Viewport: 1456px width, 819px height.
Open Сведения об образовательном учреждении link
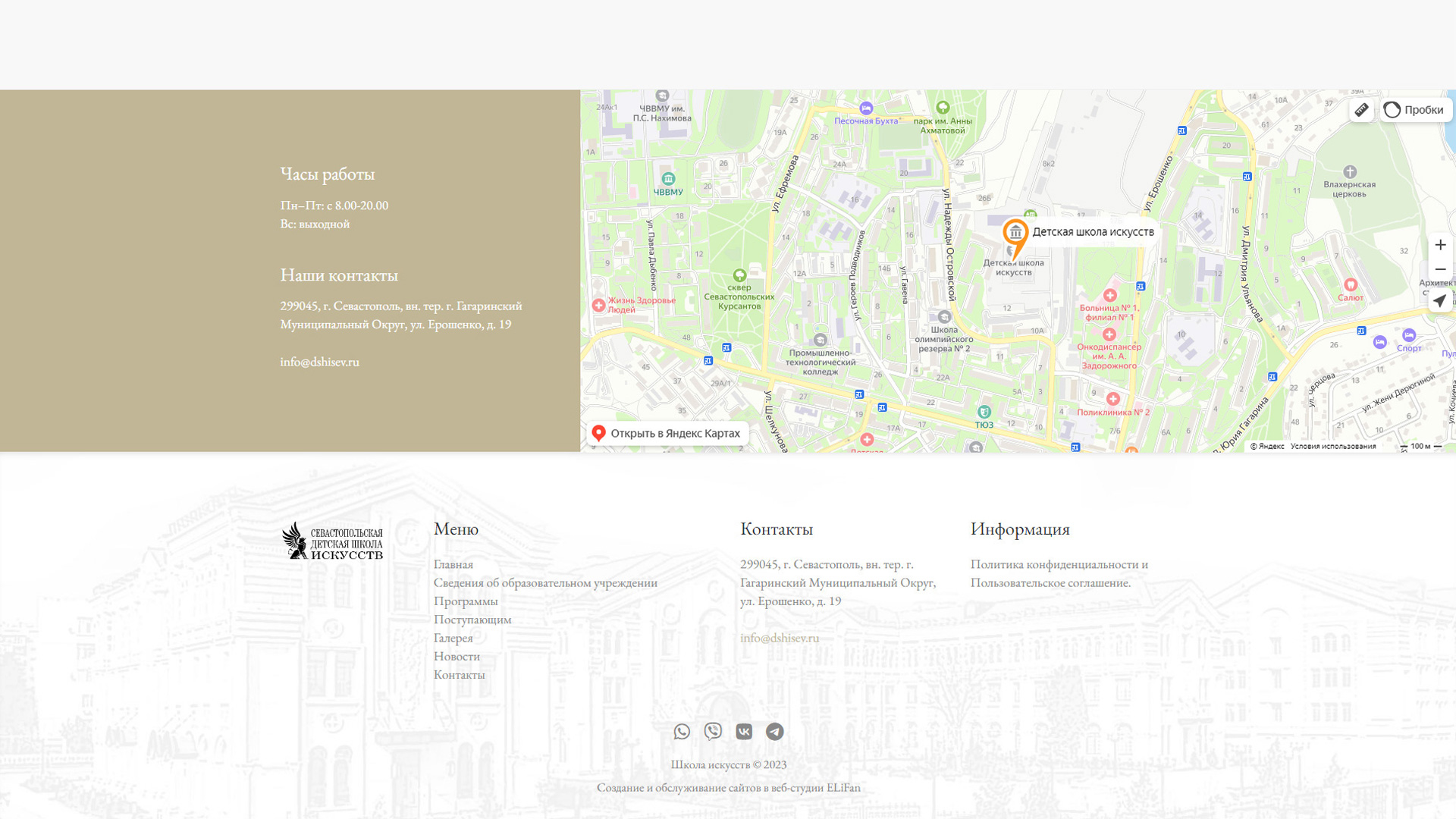click(x=545, y=582)
